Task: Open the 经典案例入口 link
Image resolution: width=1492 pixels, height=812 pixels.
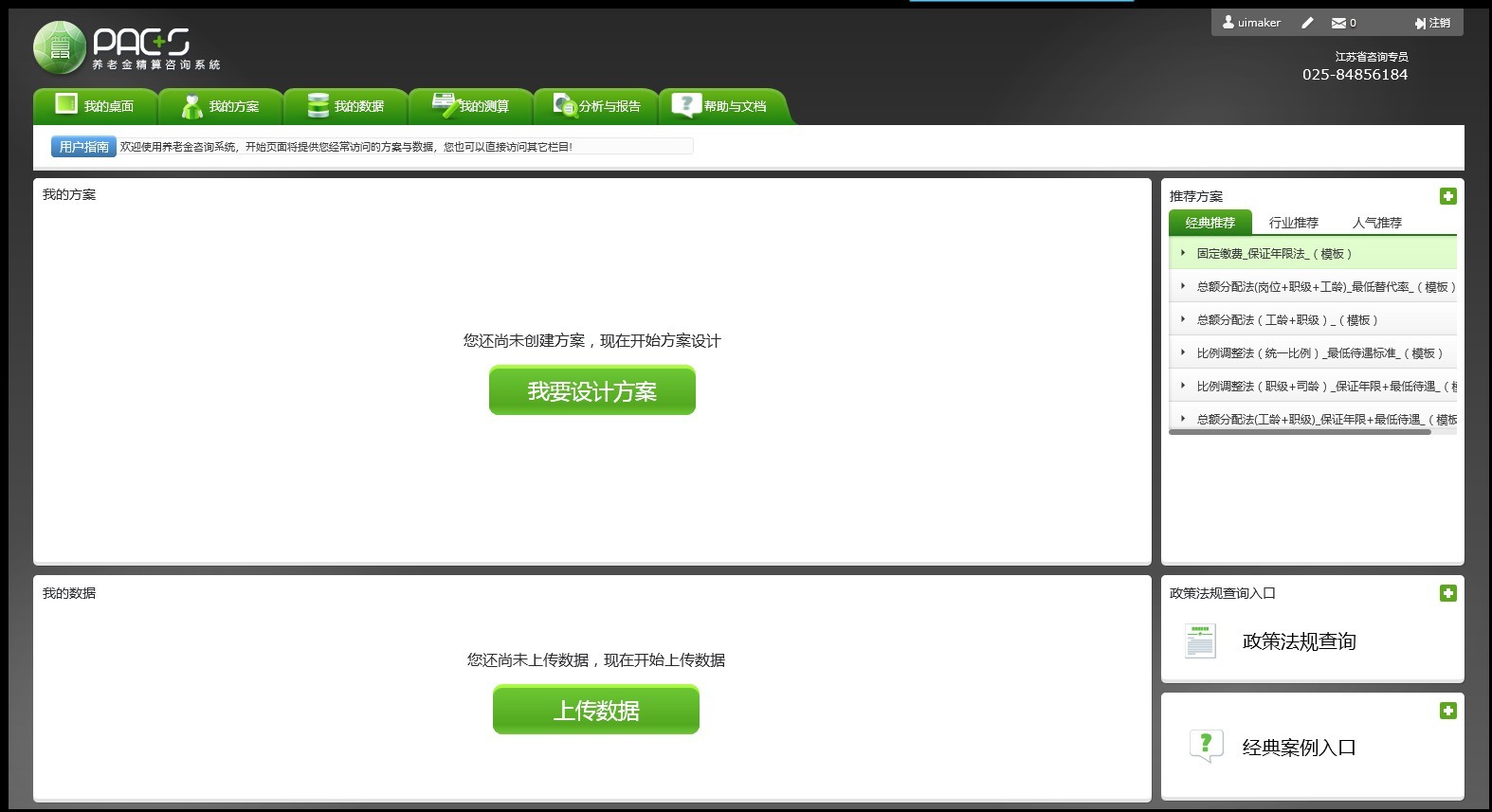Action: click(x=1300, y=748)
